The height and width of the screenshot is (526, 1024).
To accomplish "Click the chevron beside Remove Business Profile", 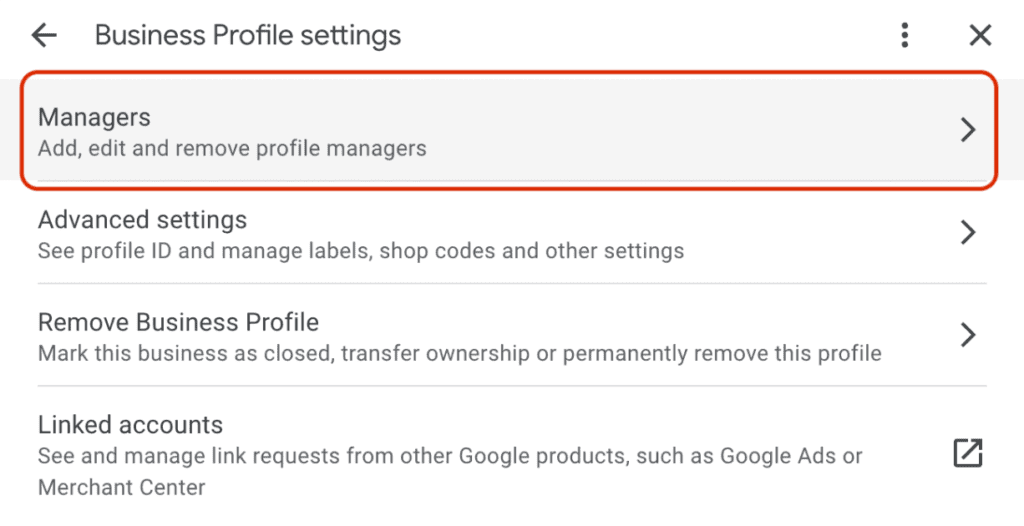I will click(x=967, y=334).
